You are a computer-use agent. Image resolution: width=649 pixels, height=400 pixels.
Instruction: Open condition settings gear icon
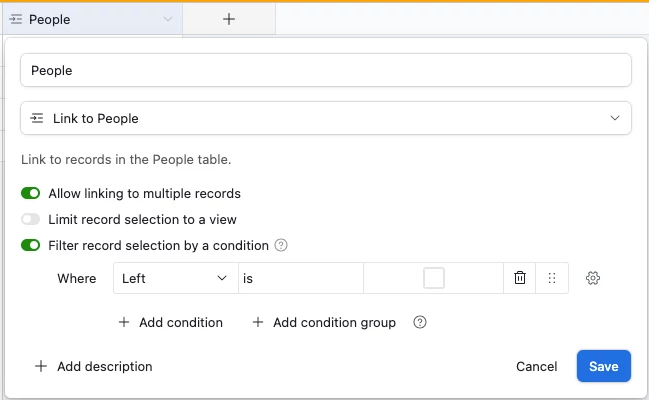click(593, 278)
